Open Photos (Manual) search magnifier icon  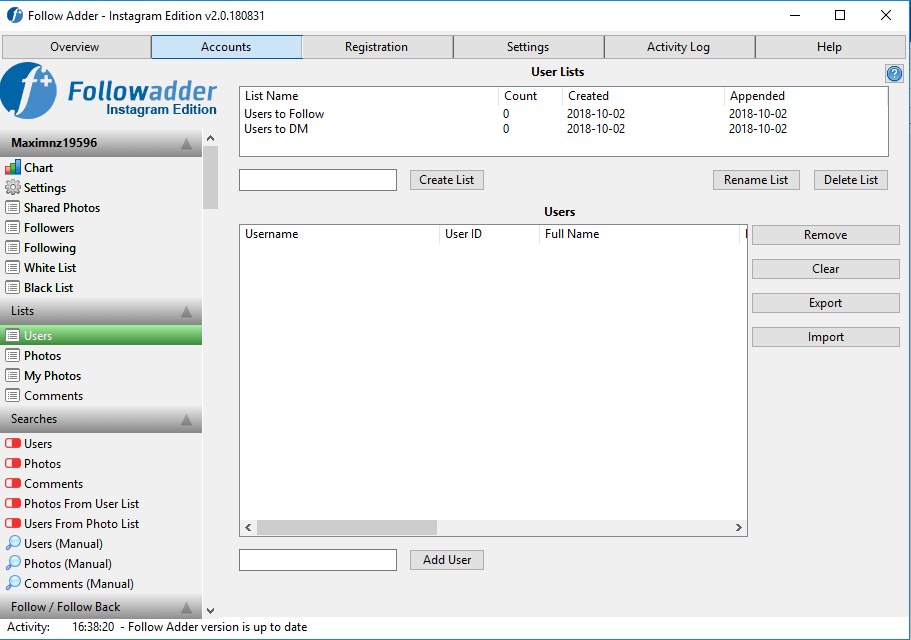click(x=13, y=563)
